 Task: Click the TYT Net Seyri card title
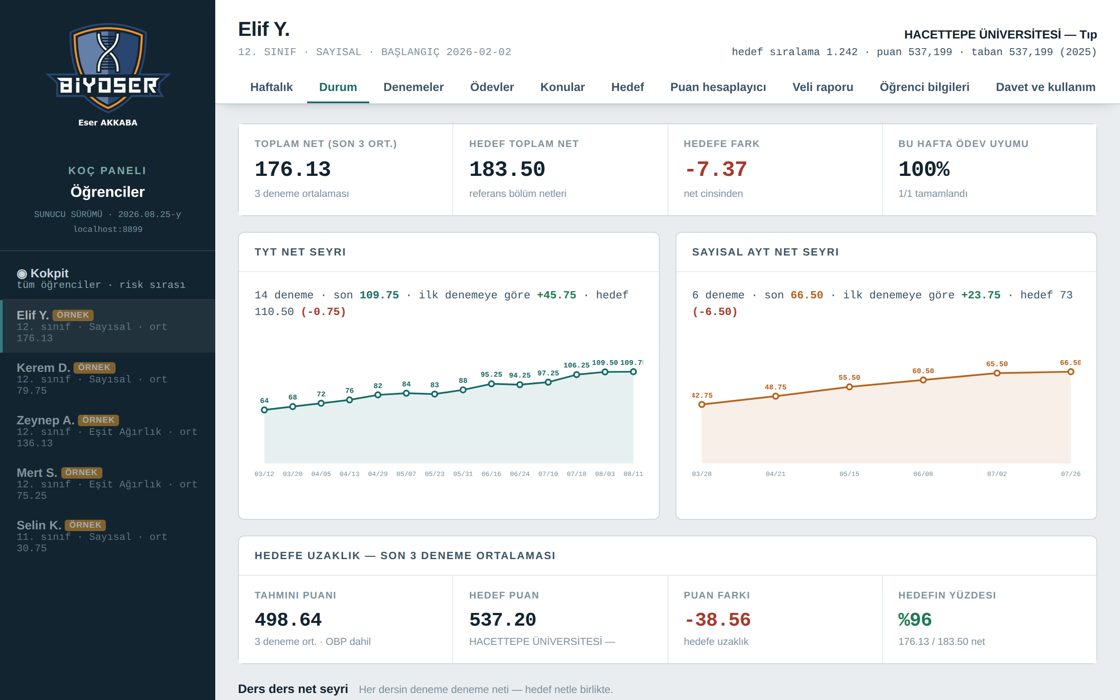point(300,252)
